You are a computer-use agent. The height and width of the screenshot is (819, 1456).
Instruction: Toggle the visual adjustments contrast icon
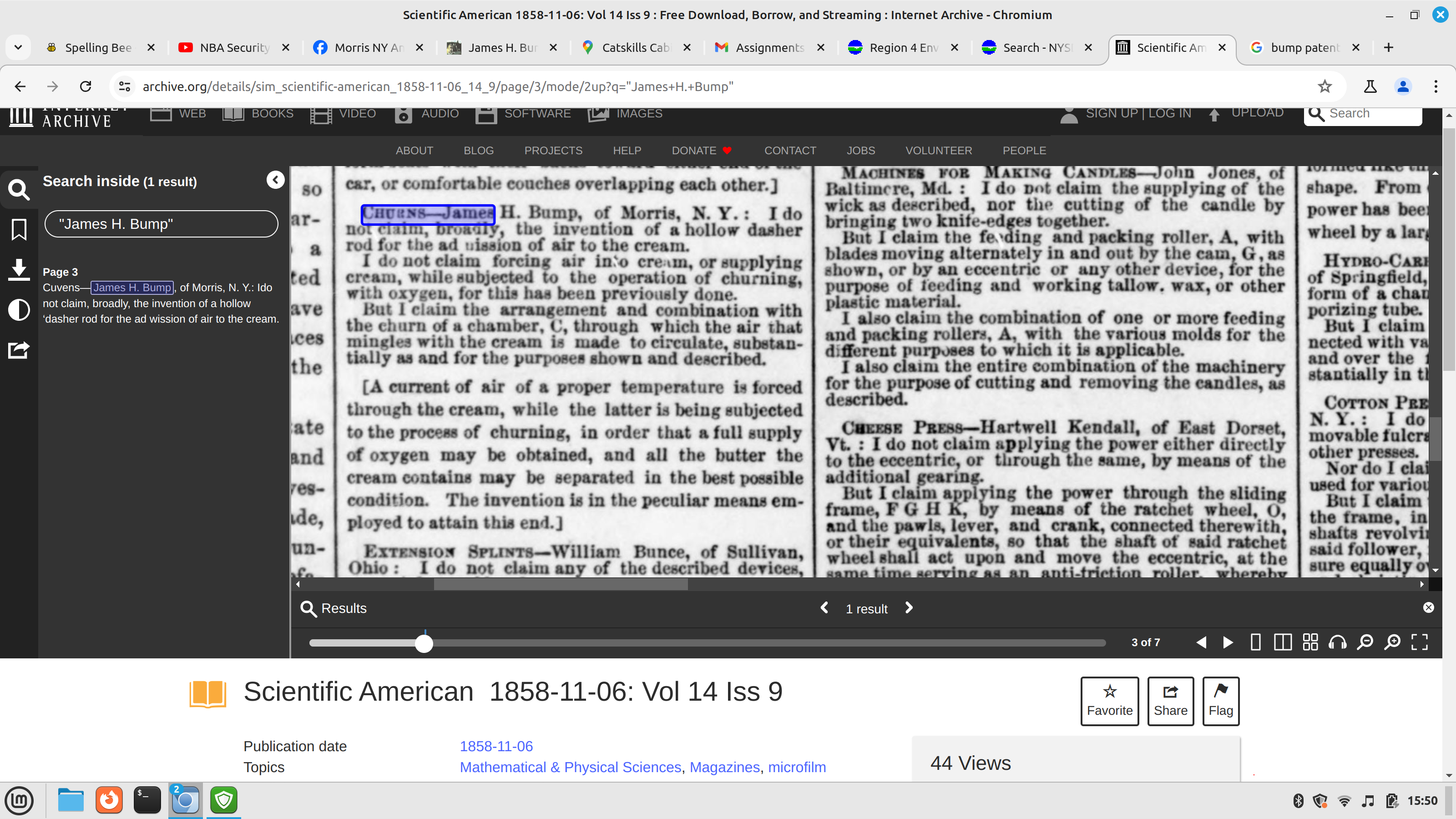pos(19,310)
